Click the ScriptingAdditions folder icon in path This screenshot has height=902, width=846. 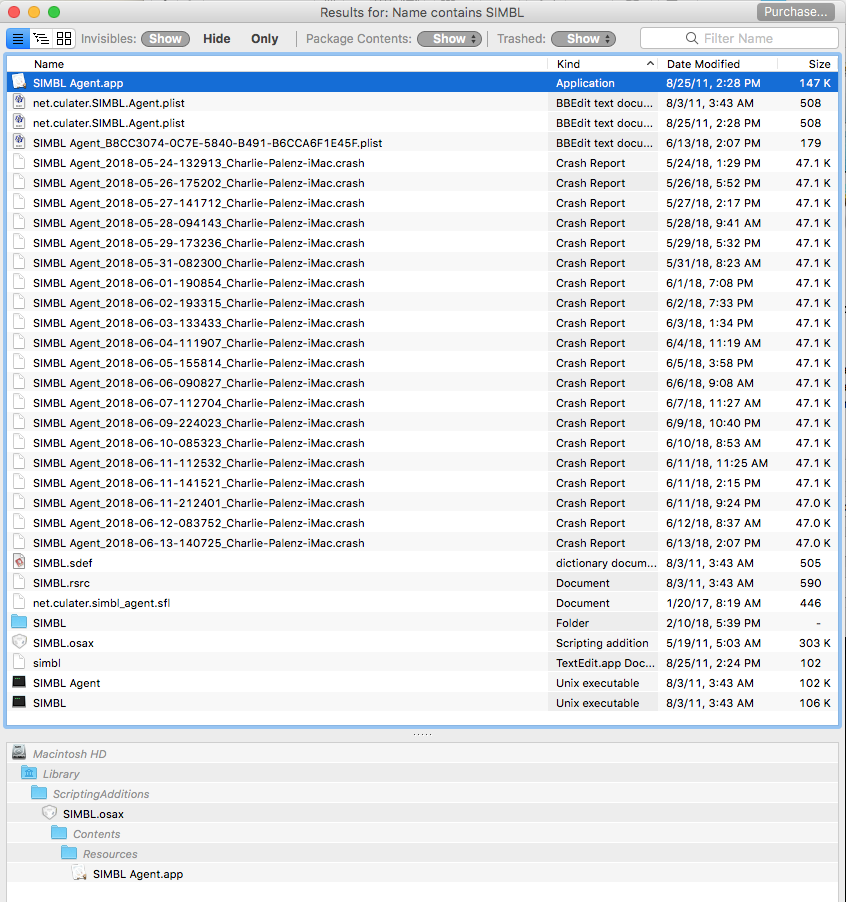(x=39, y=793)
